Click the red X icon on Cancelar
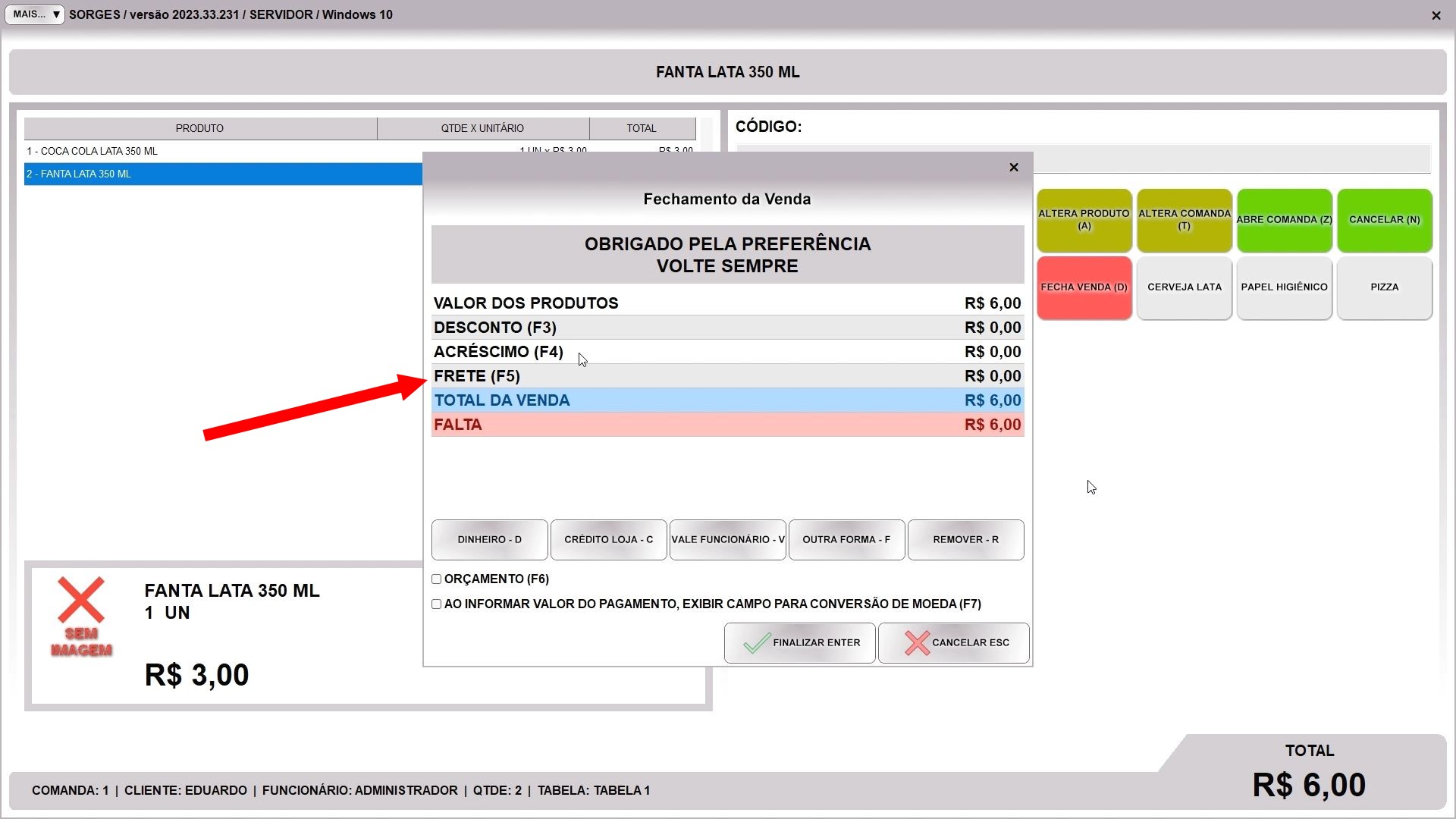The image size is (1456, 819). click(917, 643)
